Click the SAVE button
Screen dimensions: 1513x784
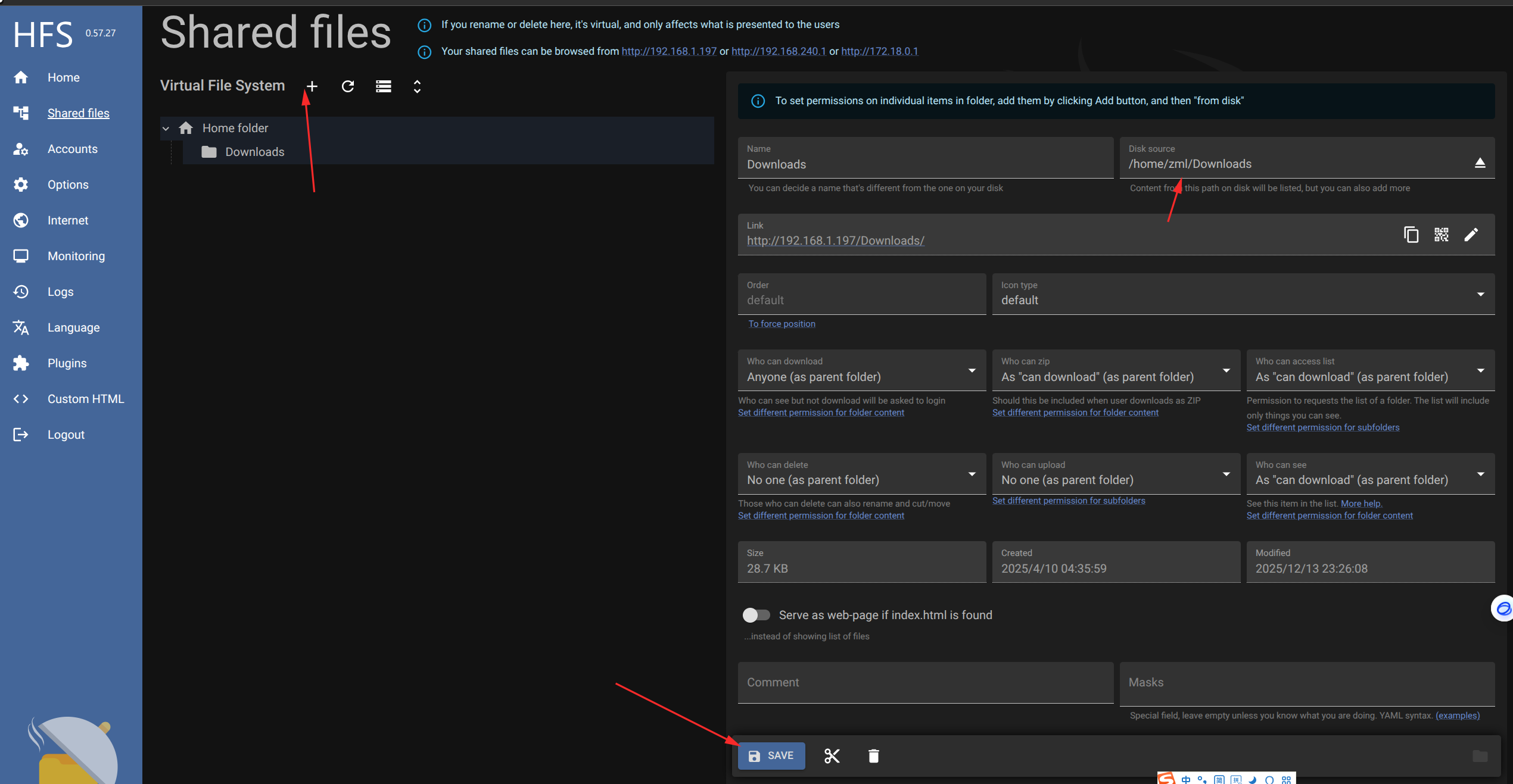[771, 756]
